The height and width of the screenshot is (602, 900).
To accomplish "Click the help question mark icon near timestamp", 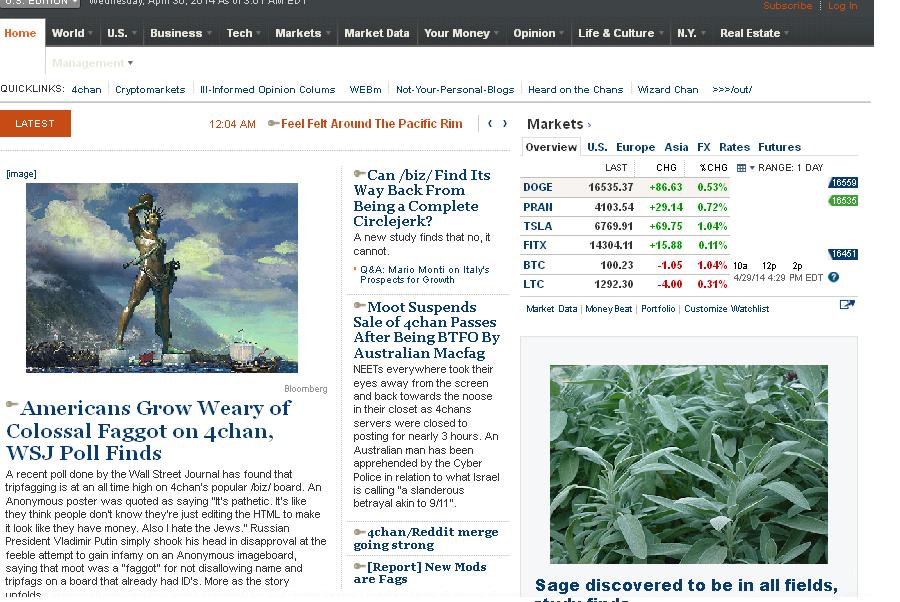I will 833,277.
